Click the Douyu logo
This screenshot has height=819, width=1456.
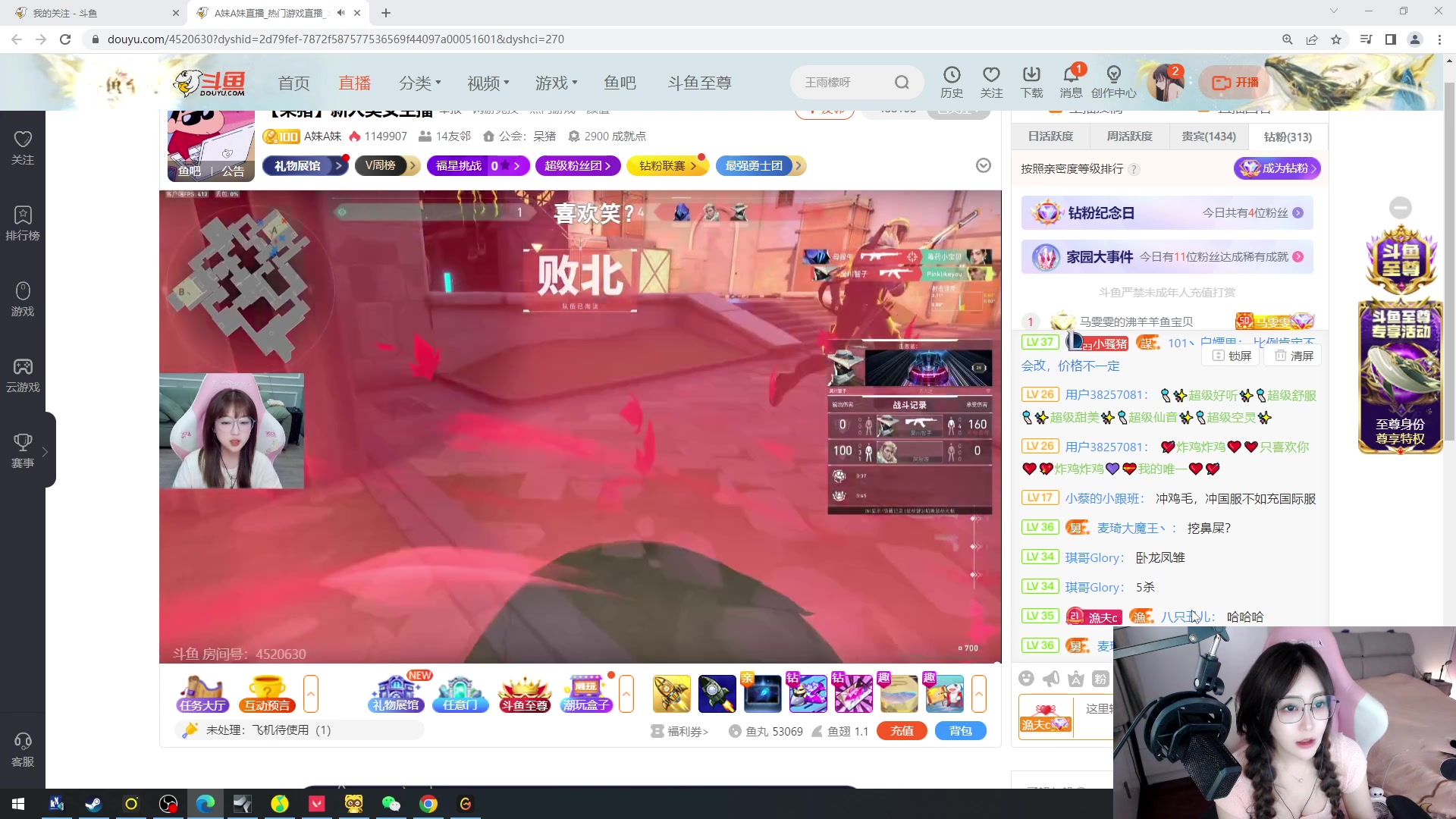[x=209, y=83]
